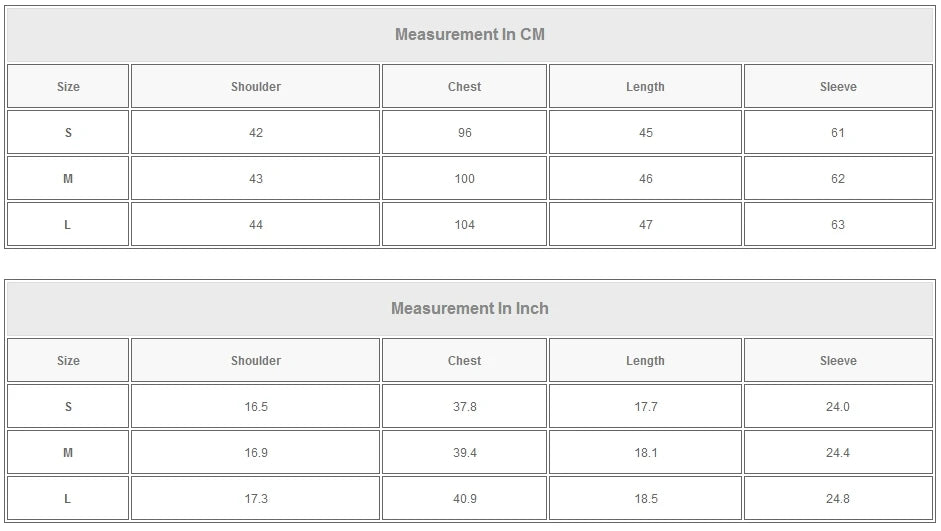941x531 pixels.
Task: Click the "Measurement In CM" table title
Action: pyautogui.click(x=469, y=35)
